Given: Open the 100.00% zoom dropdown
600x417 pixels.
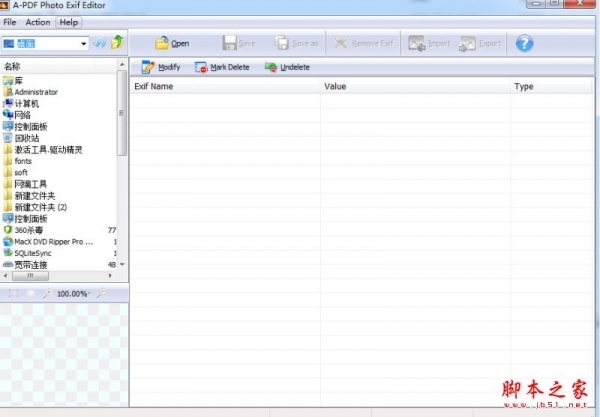Looking at the screenshot, I should pyautogui.click(x=73, y=294).
